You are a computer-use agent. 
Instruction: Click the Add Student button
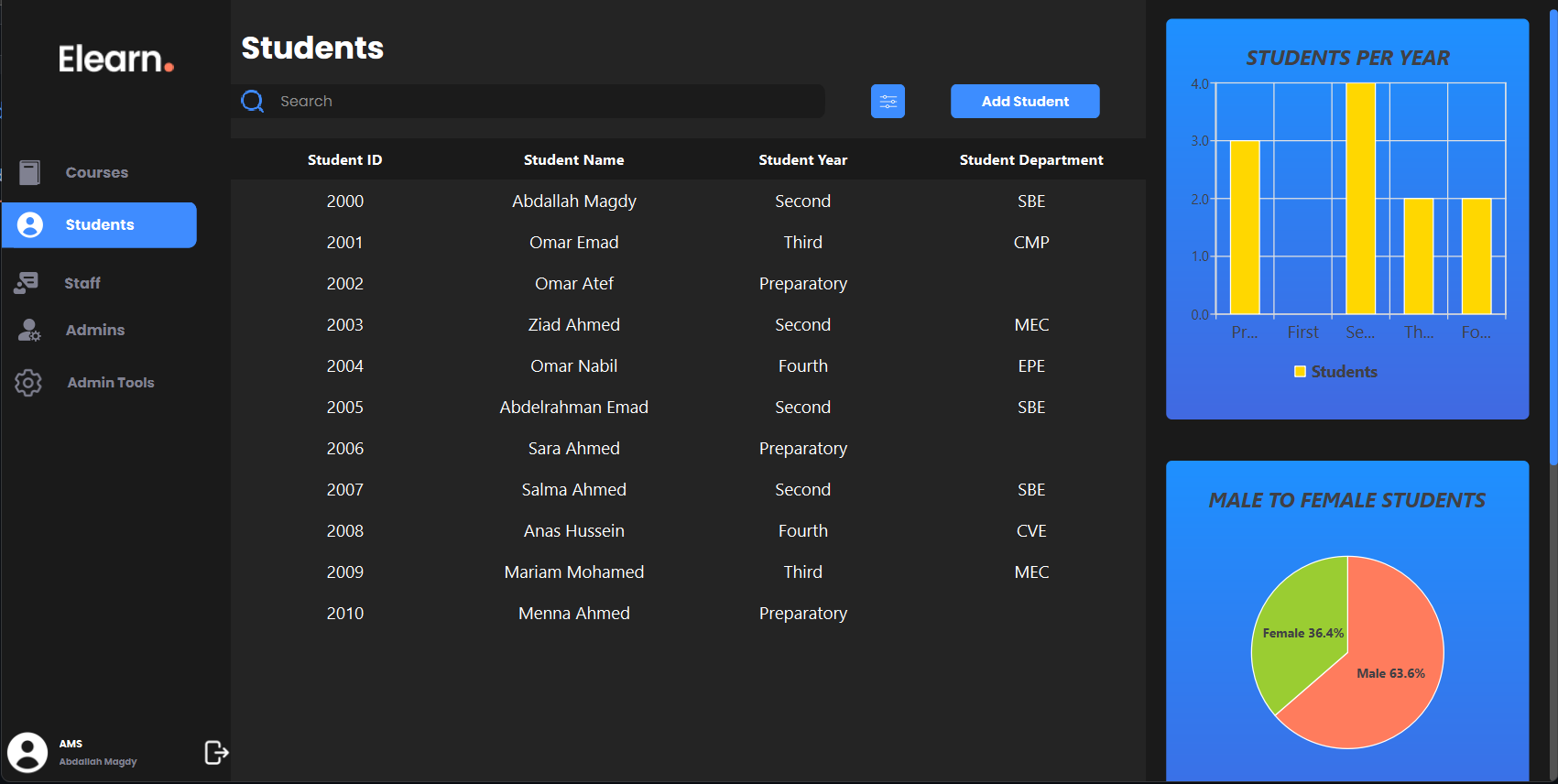tap(1025, 102)
